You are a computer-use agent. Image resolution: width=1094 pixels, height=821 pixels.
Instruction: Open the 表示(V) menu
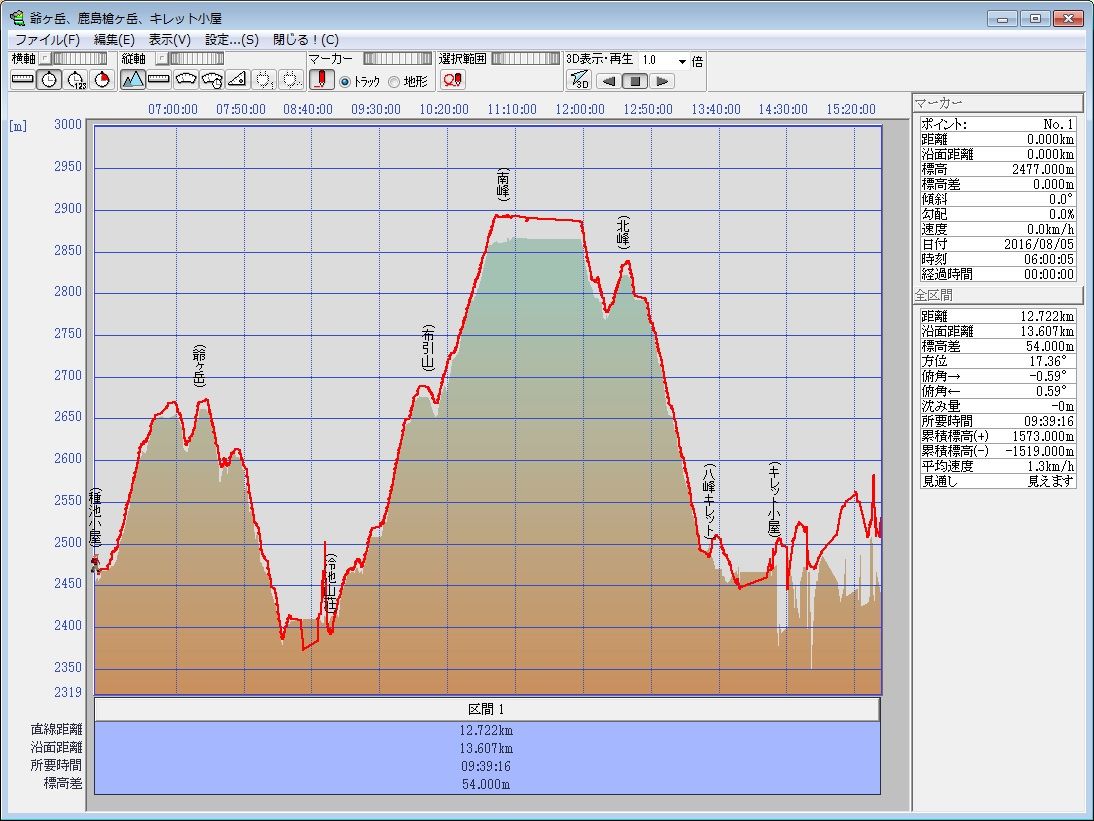coord(169,40)
